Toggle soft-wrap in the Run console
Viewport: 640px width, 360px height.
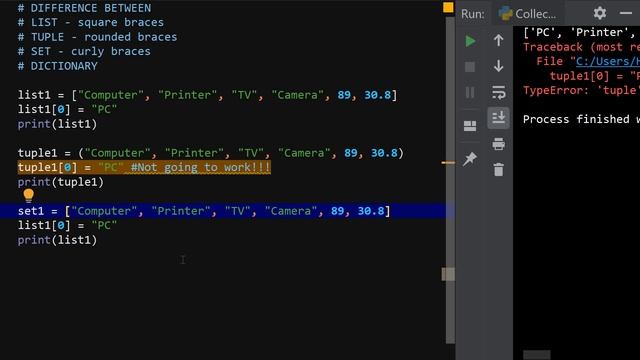tap(498, 92)
